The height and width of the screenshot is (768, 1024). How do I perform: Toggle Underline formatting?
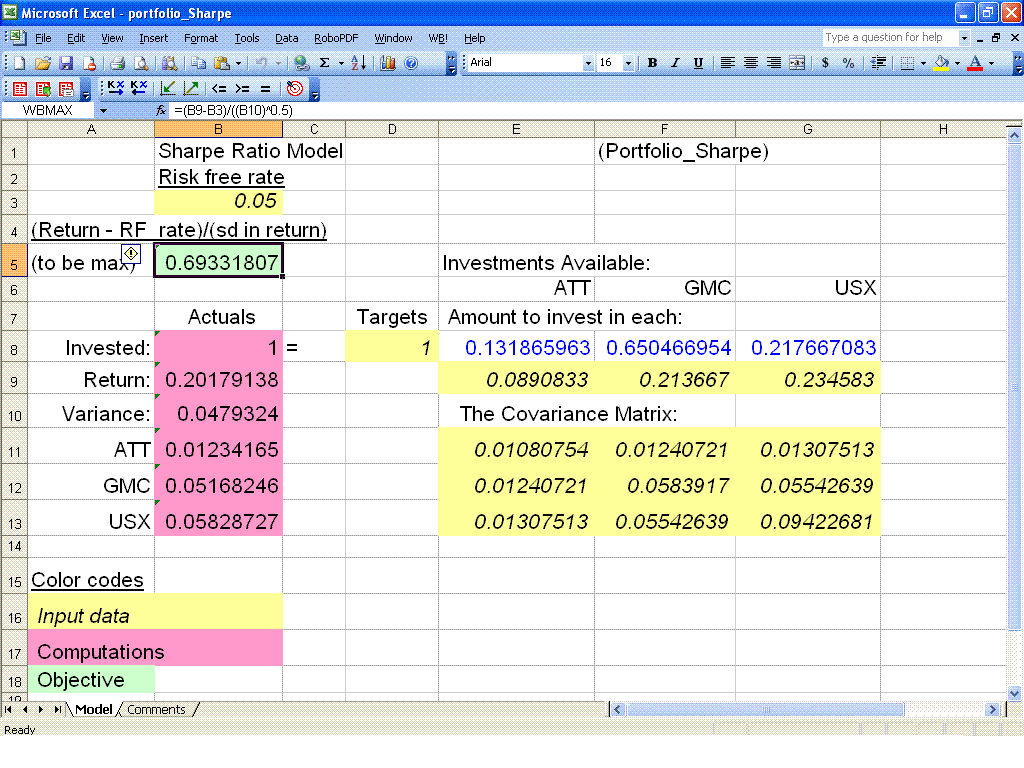pos(698,63)
